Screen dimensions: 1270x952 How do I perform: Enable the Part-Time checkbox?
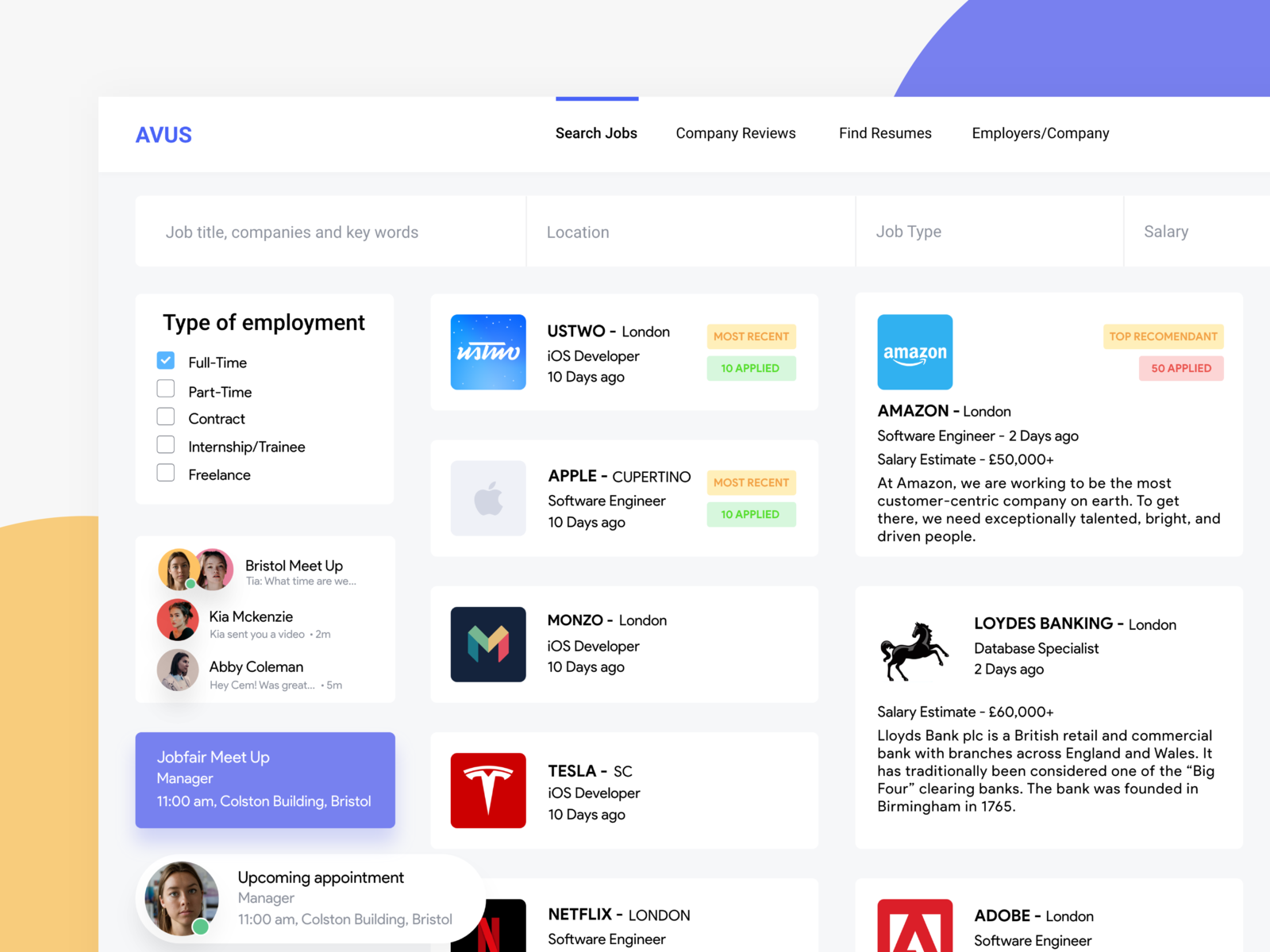tap(165, 388)
